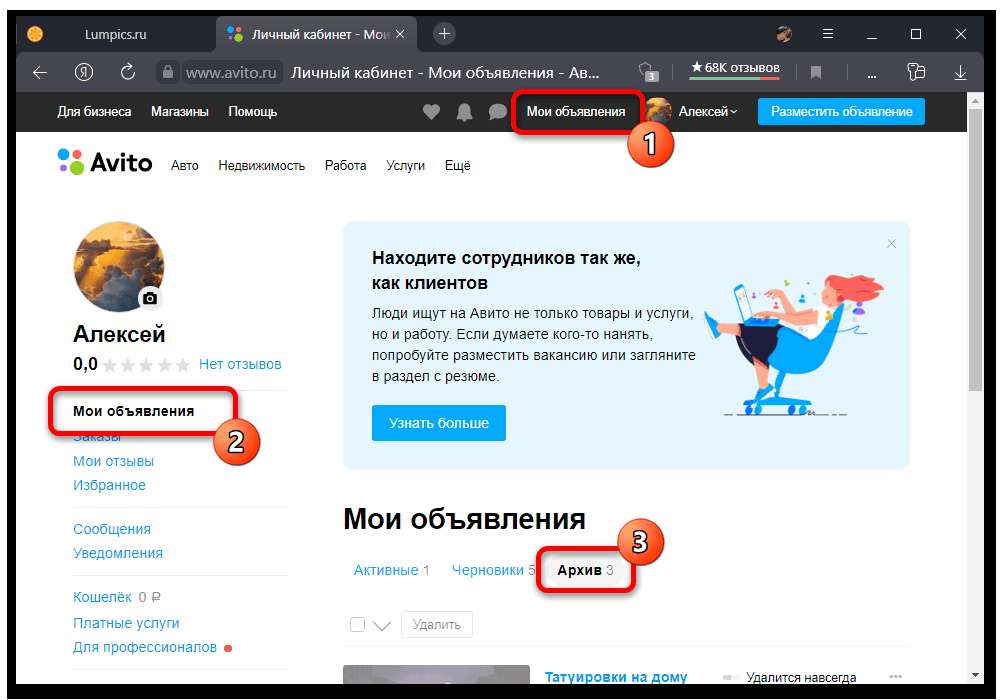Expand the Алексей account dropdown

707,112
